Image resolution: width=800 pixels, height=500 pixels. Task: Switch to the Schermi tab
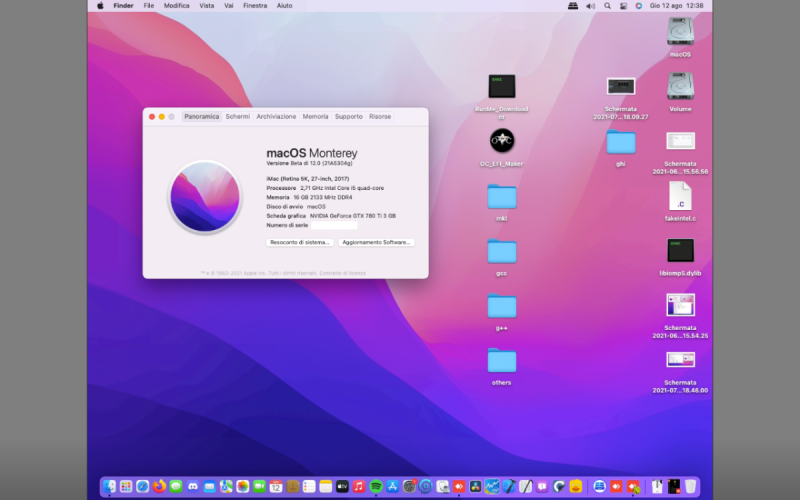tap(238, 117)
